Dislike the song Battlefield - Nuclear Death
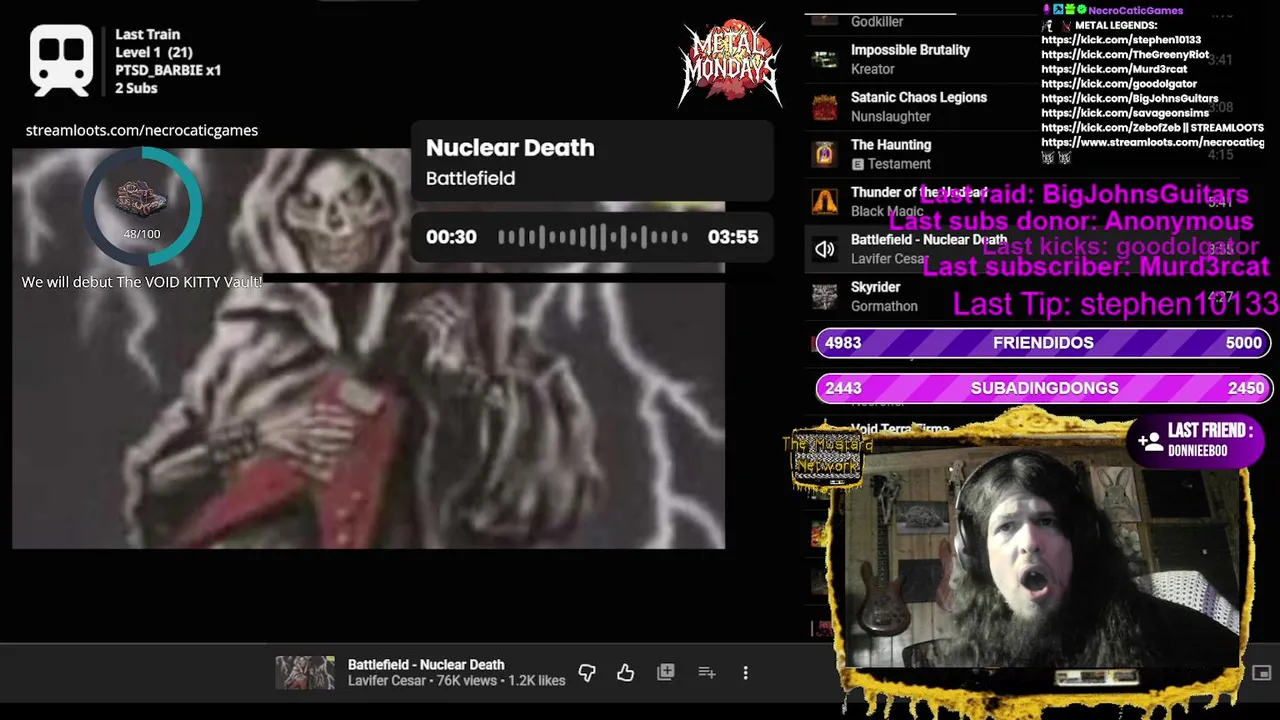Image resolution: width=1280 pixels, height=720 pixels. [587, 673]
